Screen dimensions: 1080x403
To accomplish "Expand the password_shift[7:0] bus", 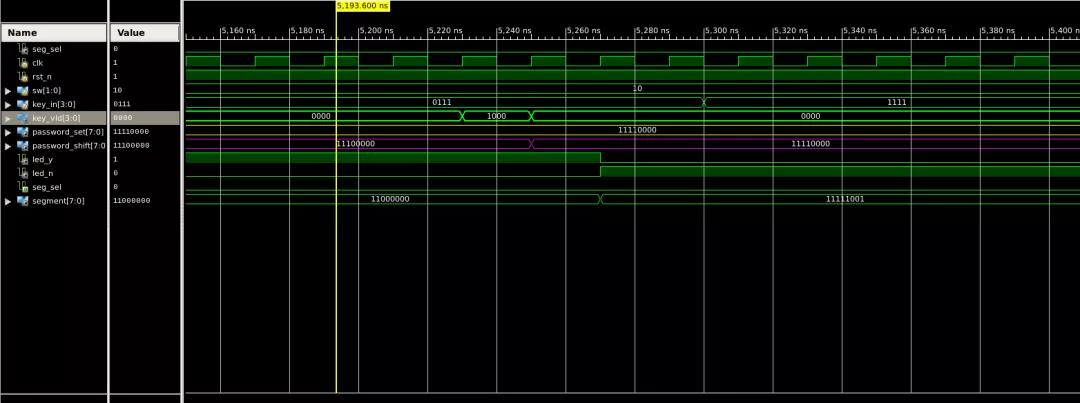I will (9, 146).
